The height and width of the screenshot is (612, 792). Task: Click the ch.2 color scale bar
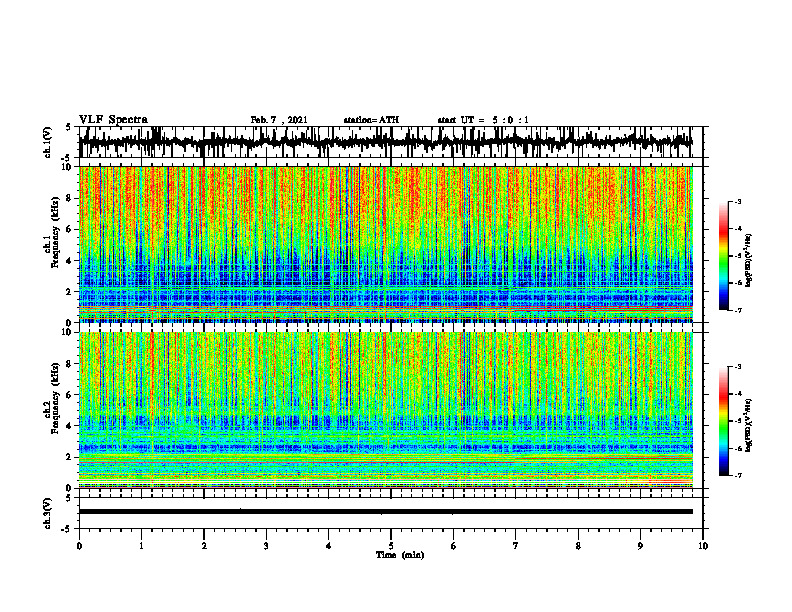[x=723, y=421]
